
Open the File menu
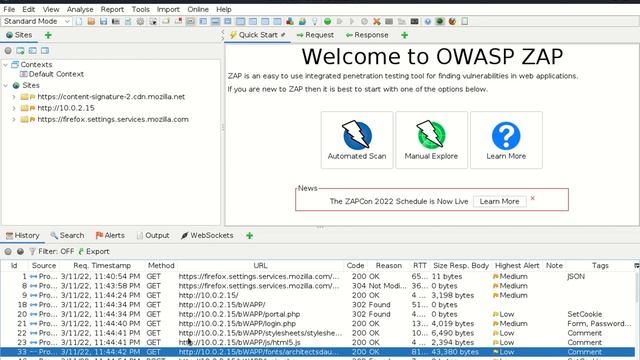(9, 9)
